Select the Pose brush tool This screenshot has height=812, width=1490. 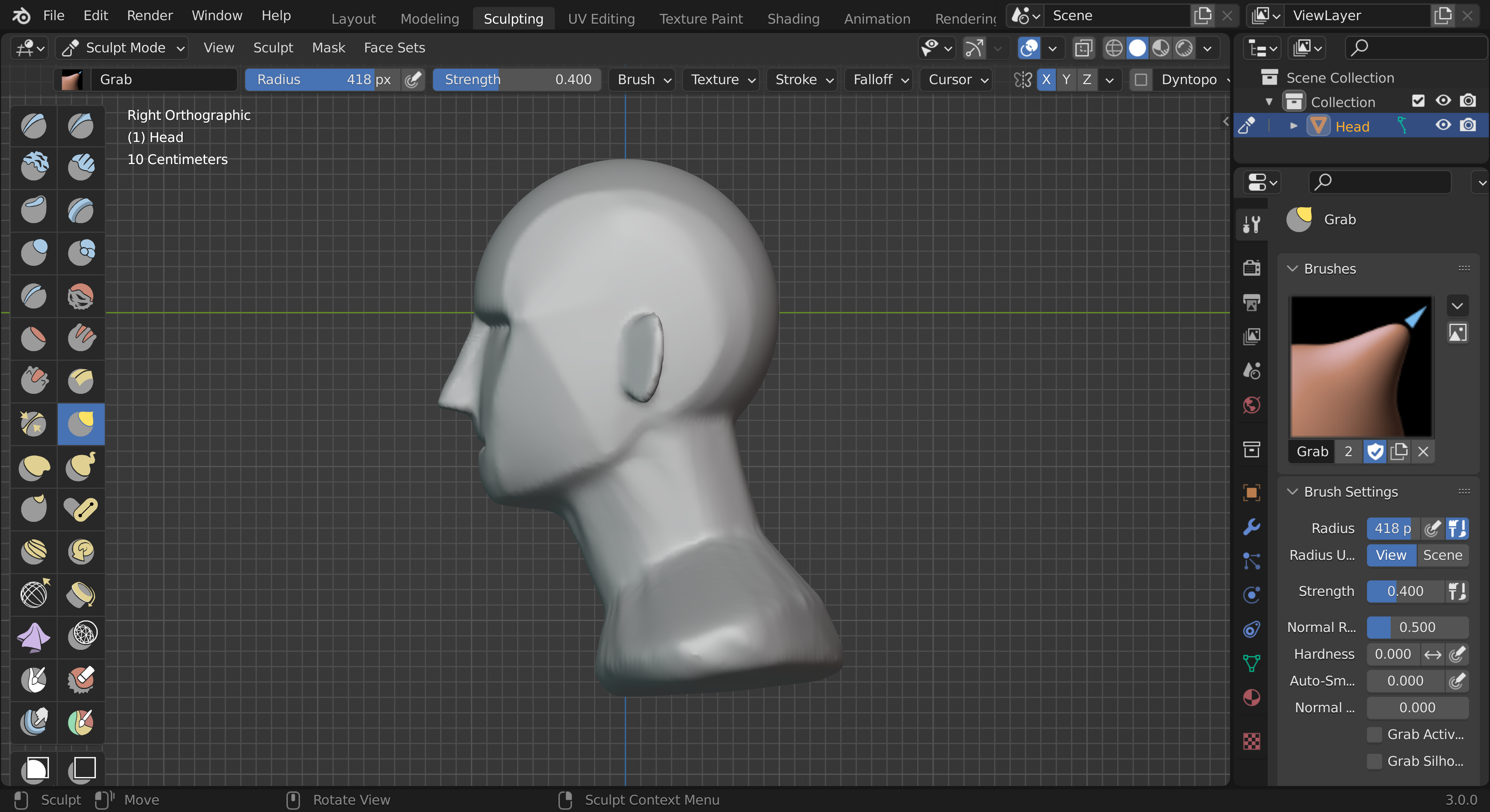coord(80,509)
